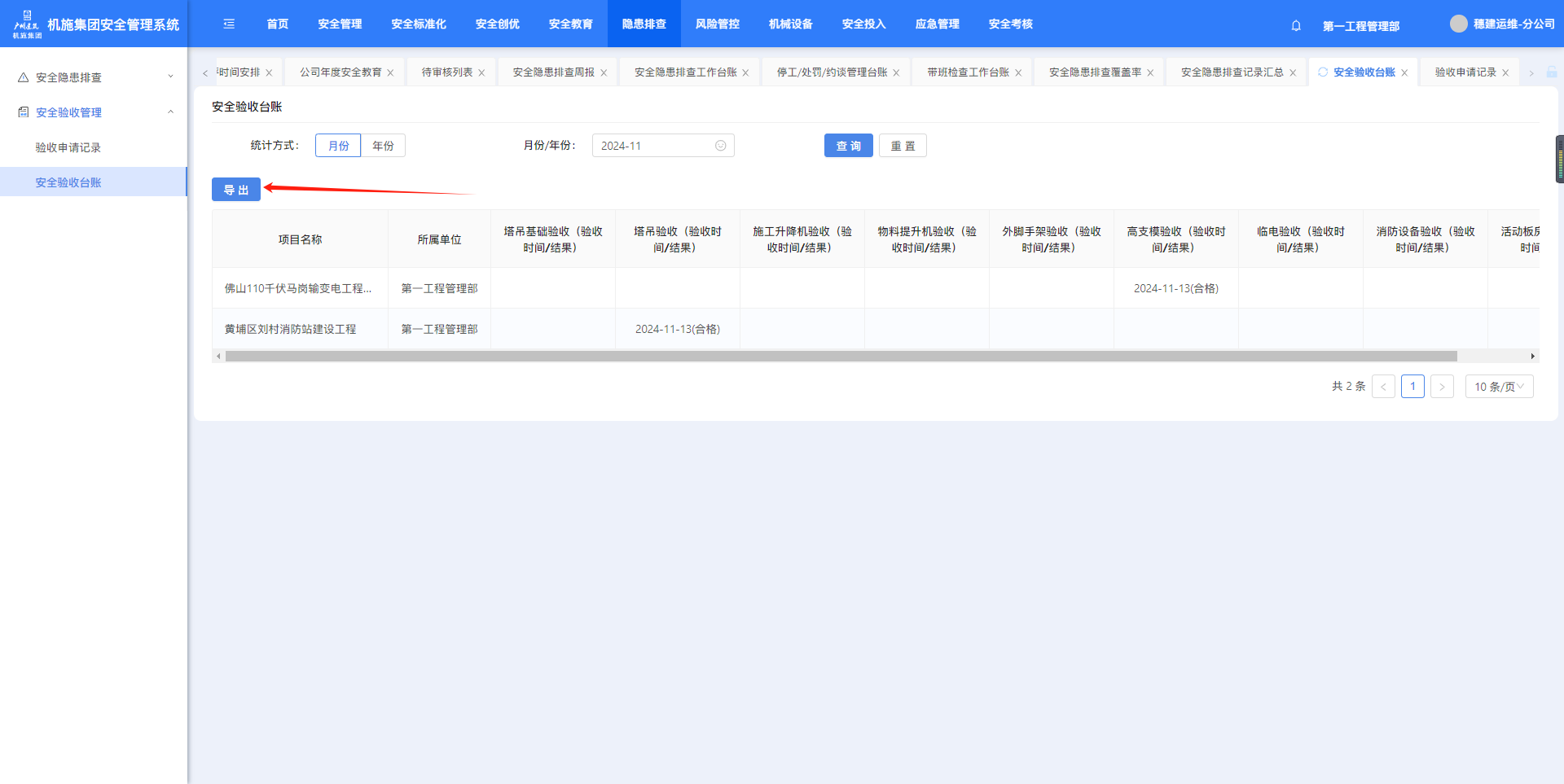Switch to the 验收申请记录 tab
Image resolution: width=1564 pixels, height=784 pixels.
pos(1465,72)
